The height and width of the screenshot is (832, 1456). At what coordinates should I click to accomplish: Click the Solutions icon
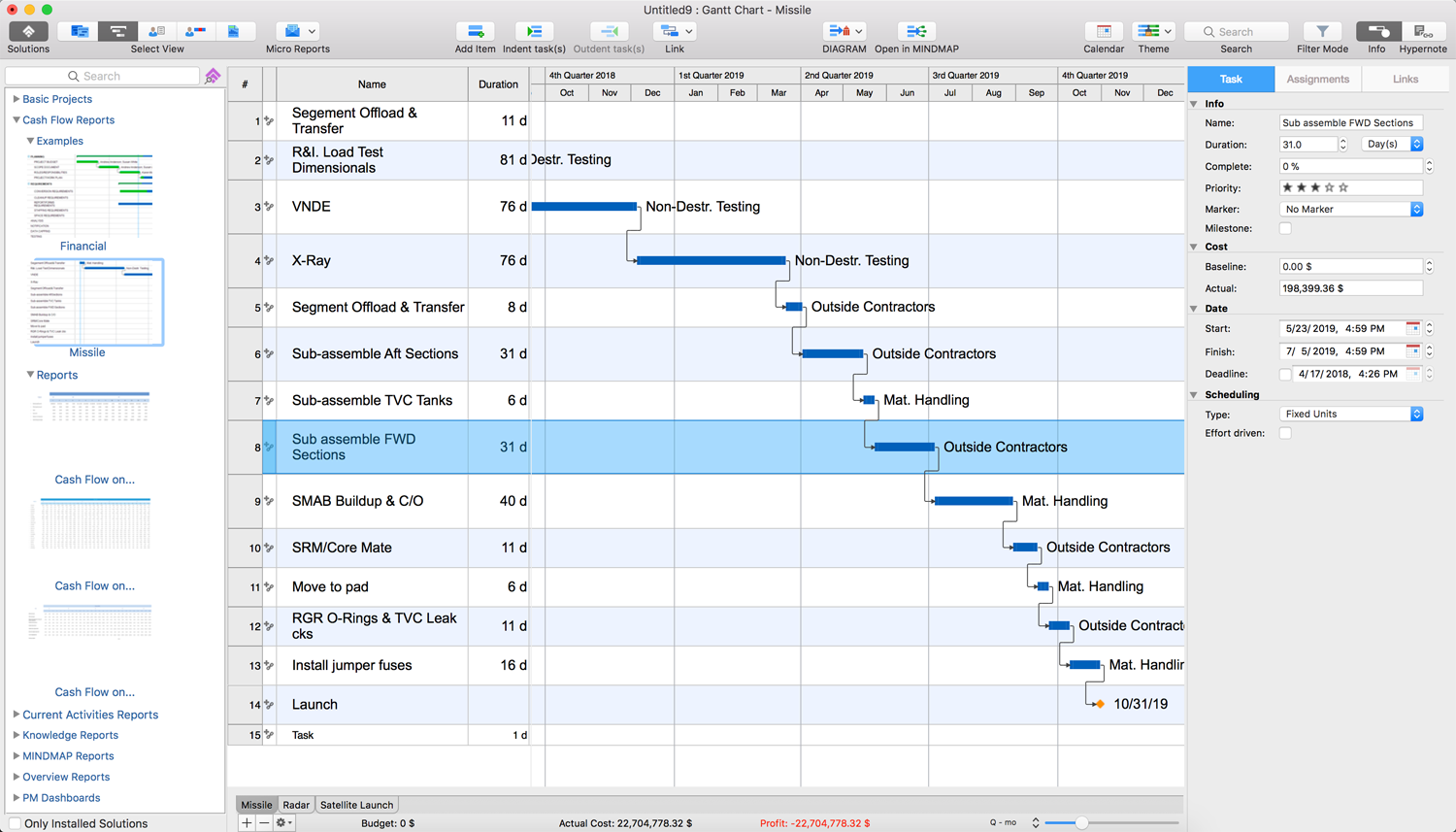tap(28, 32)
